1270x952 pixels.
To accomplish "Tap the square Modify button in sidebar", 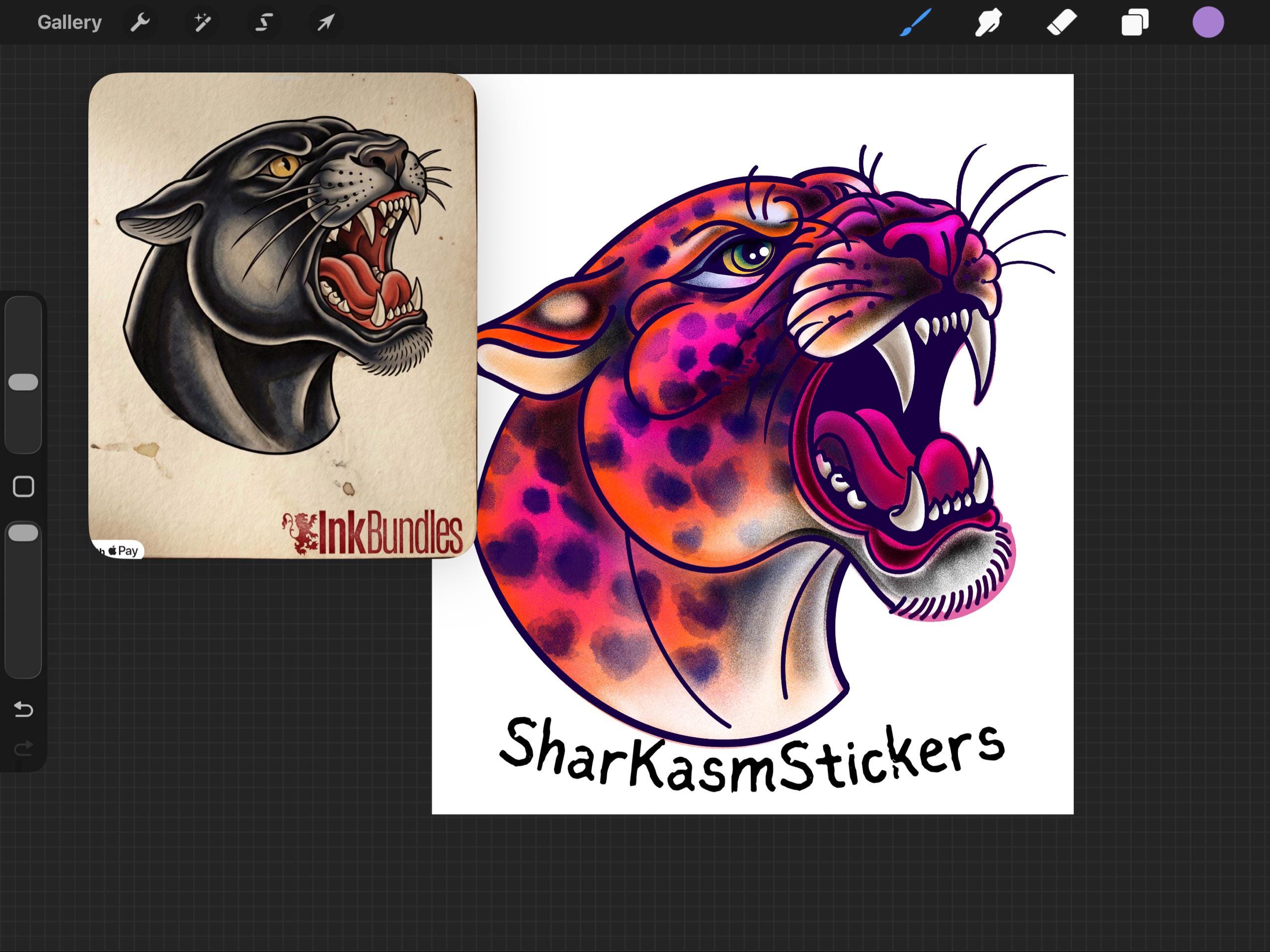I will pos(23,486).
